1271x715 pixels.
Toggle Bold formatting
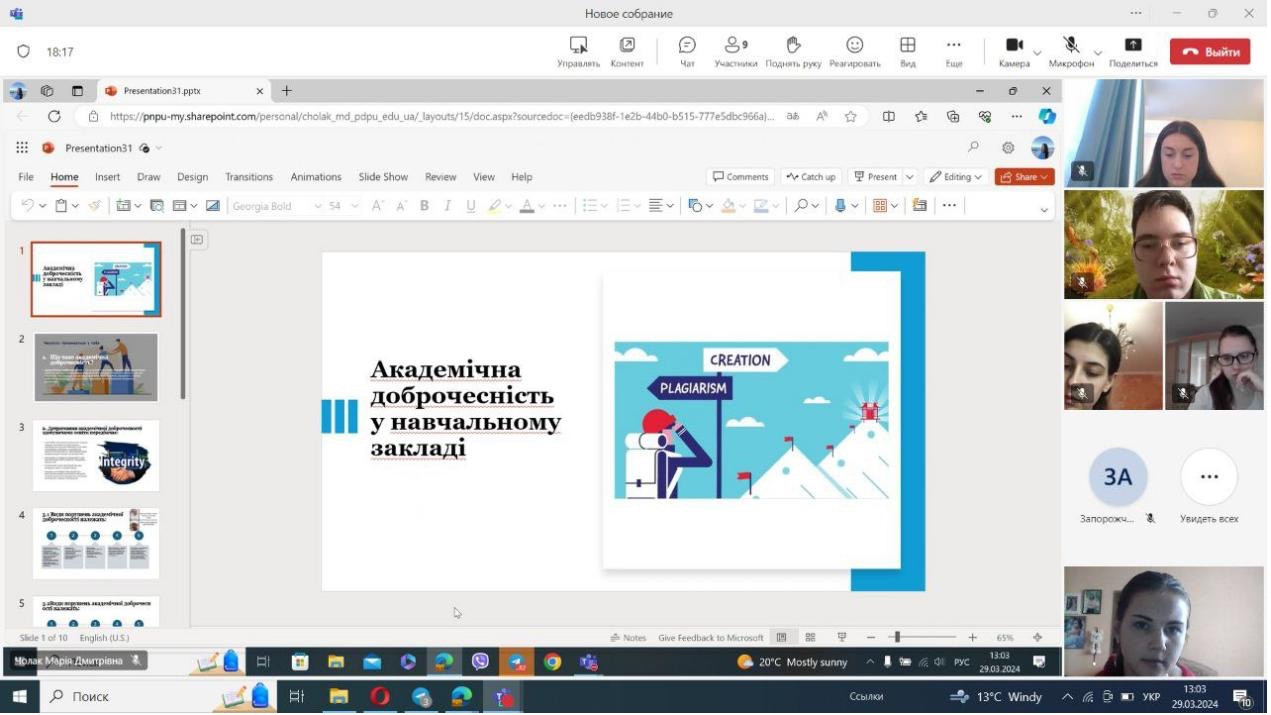point(425,206)
